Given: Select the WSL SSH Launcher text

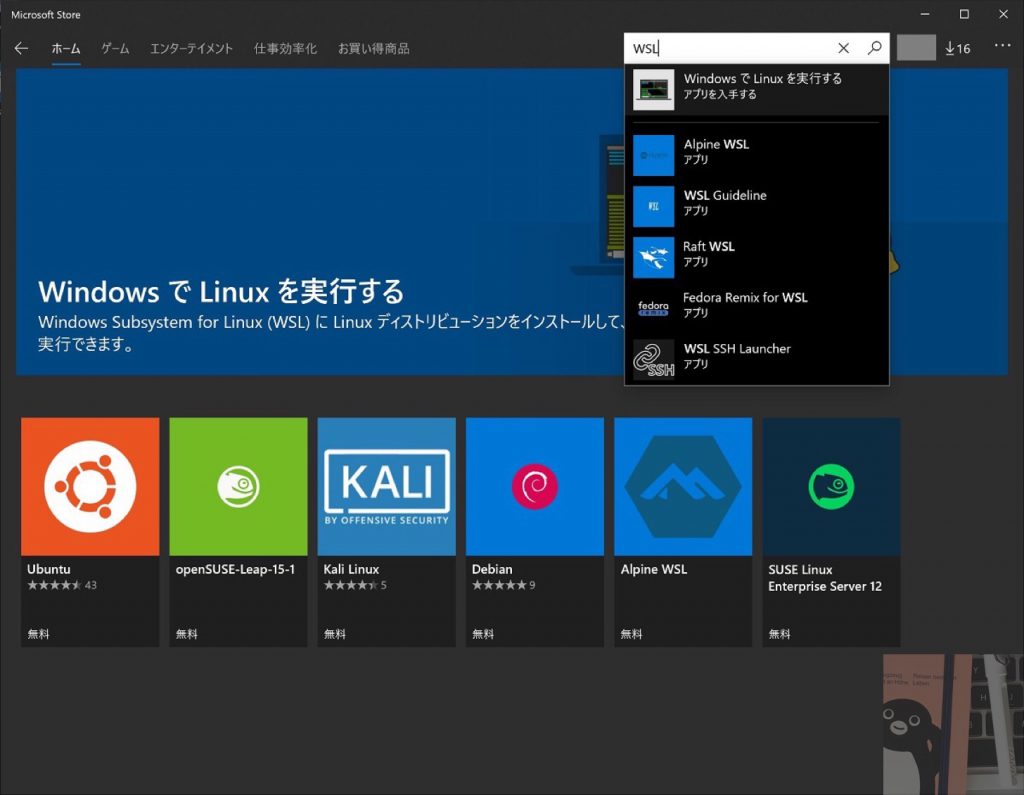Looking at the screenshot, I should pyautogui.click(x=737, y=348).
